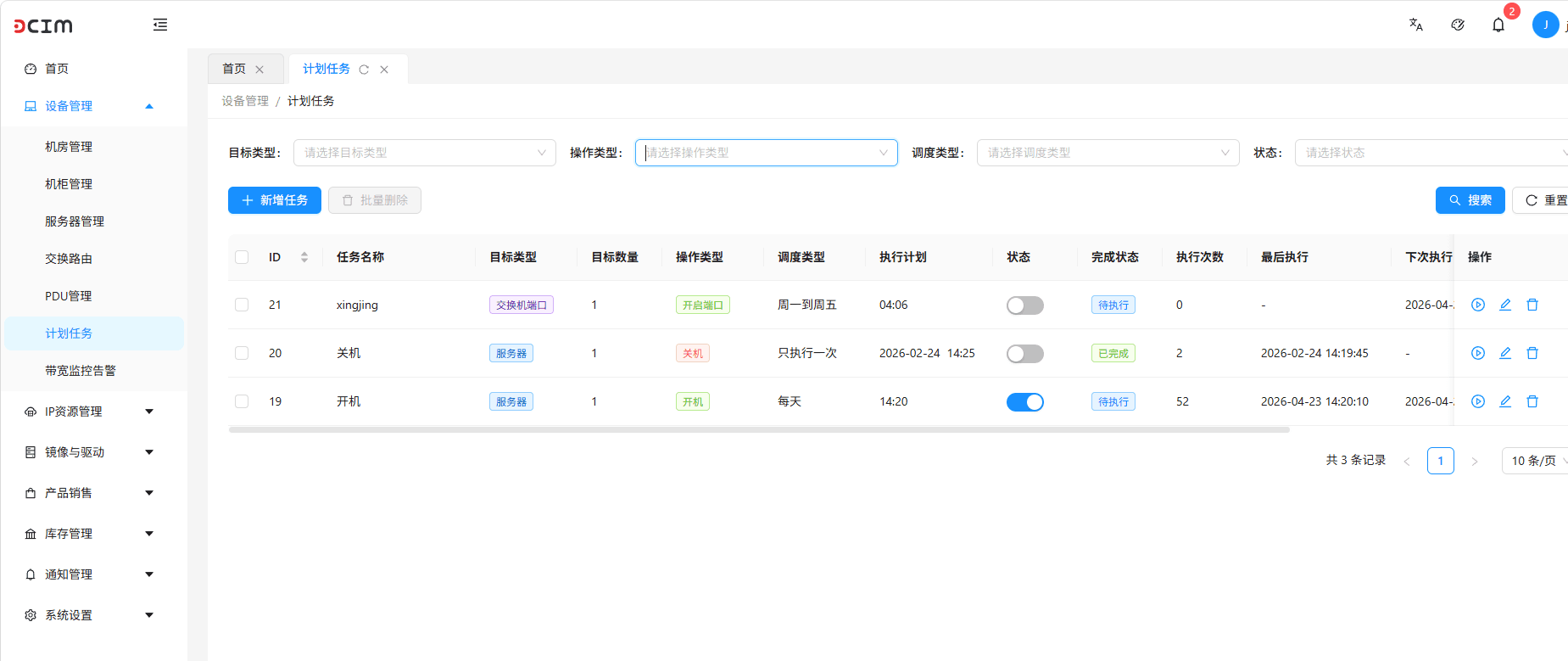Click 批量删除 button
The width and height of the screenshot is (1568, 661).
coord(375,200)
